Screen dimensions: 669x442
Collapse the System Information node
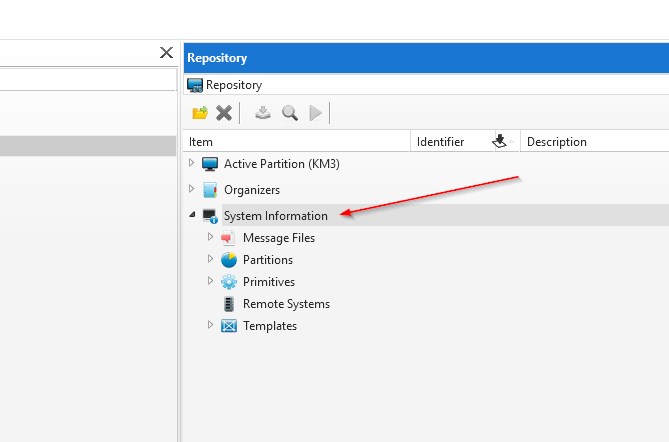click(192, 215)
